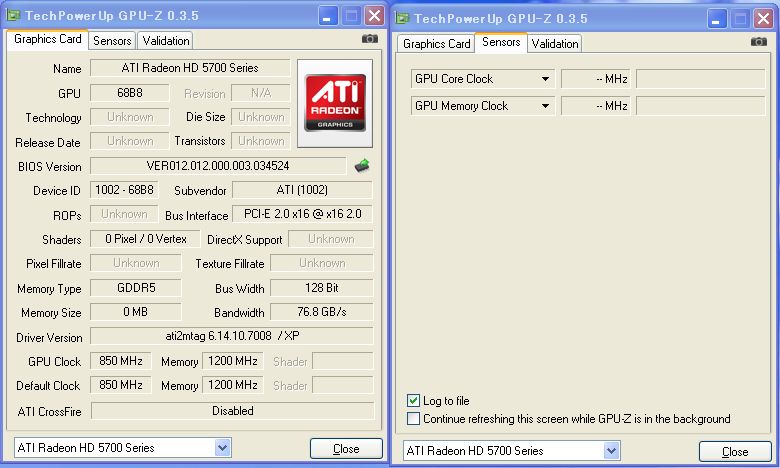Image resolution: width=780 pixels, height=468 pixels.
Task: Click the ATI Radeon logo image
Action: pyautogui.click(x=335, y=103)
